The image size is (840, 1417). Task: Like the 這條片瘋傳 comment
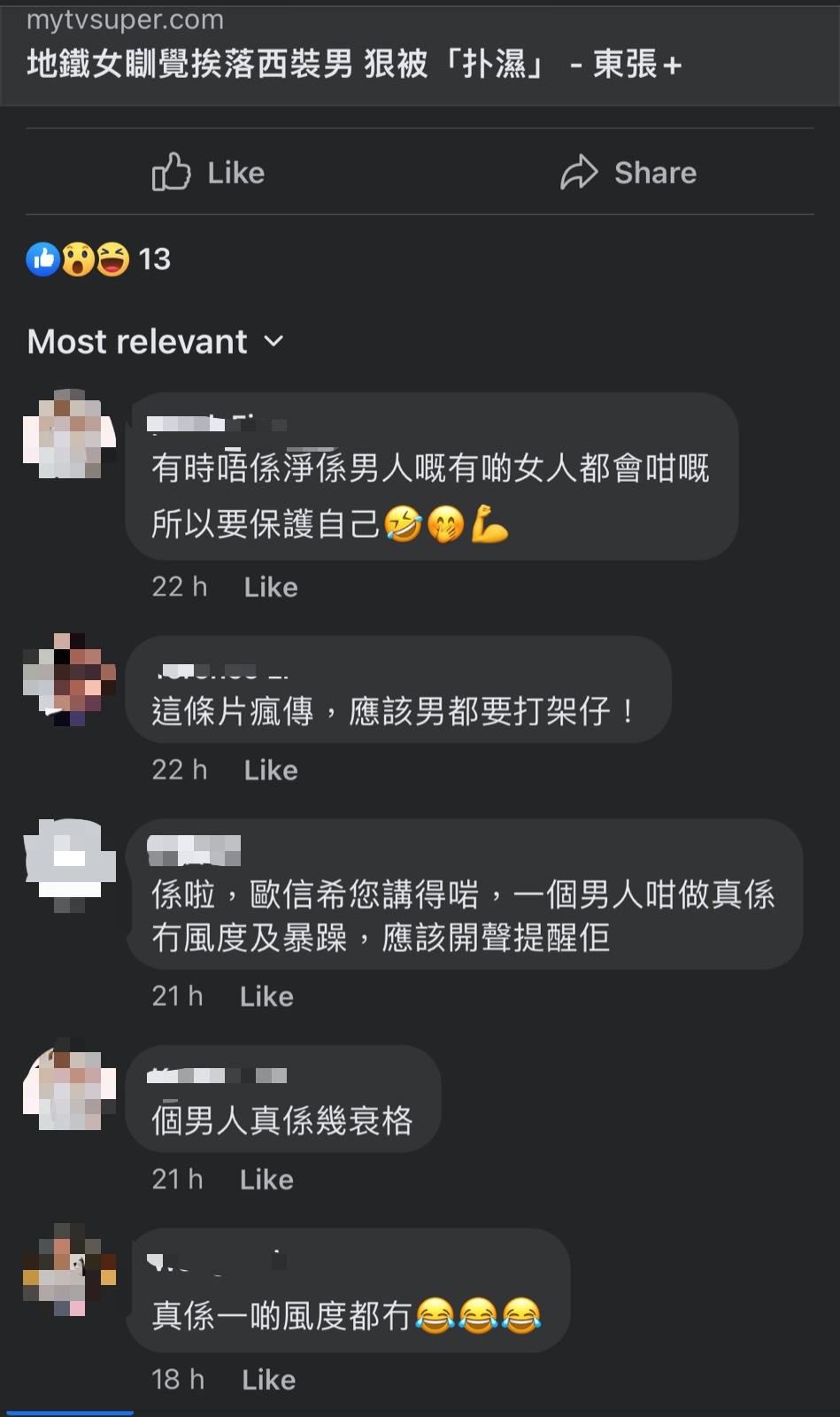click(x=271, y=770)
